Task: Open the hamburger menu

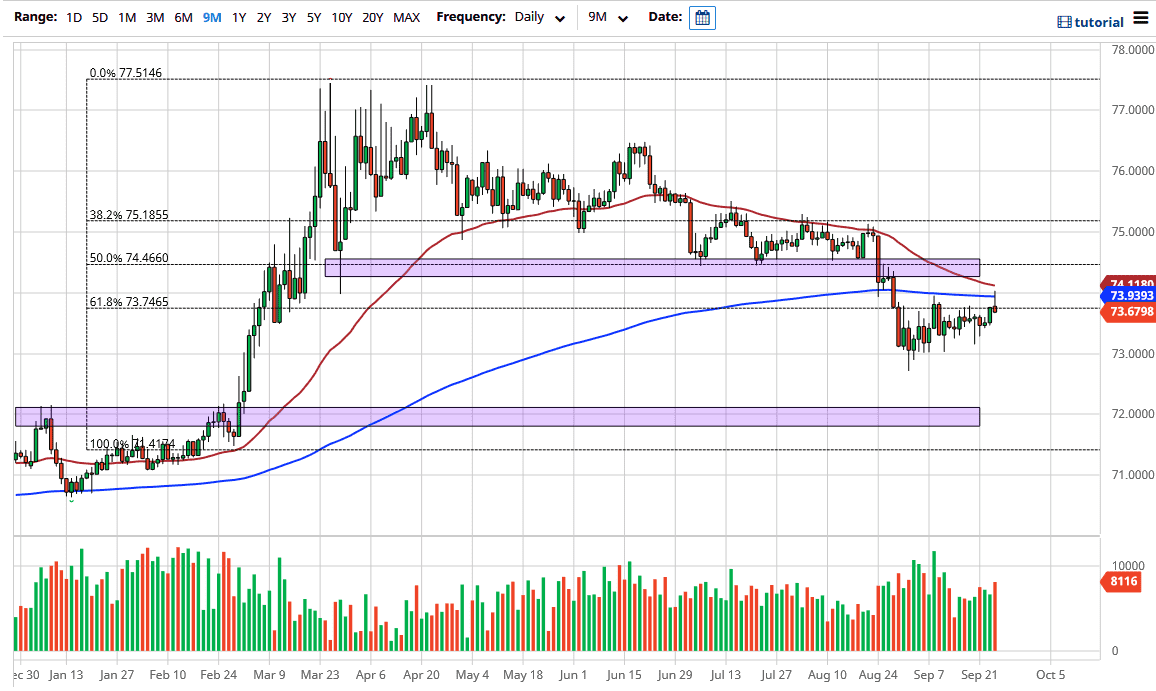Action: (x=1141, y=17)
